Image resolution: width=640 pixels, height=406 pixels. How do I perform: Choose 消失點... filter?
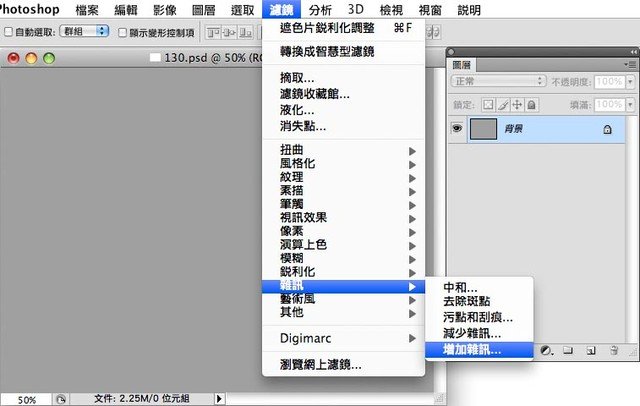tap(343, 126)
